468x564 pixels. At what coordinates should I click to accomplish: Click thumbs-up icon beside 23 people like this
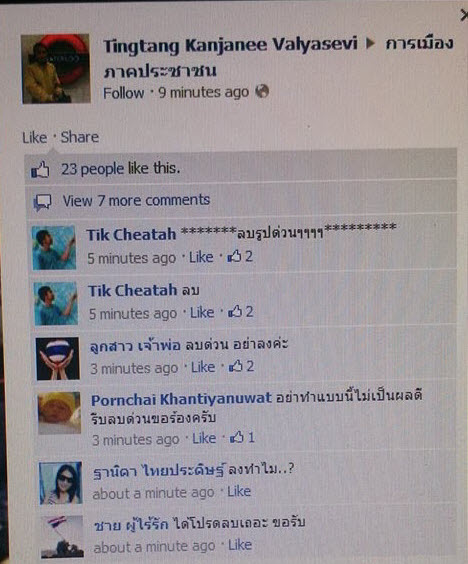[x=40, y=169]
